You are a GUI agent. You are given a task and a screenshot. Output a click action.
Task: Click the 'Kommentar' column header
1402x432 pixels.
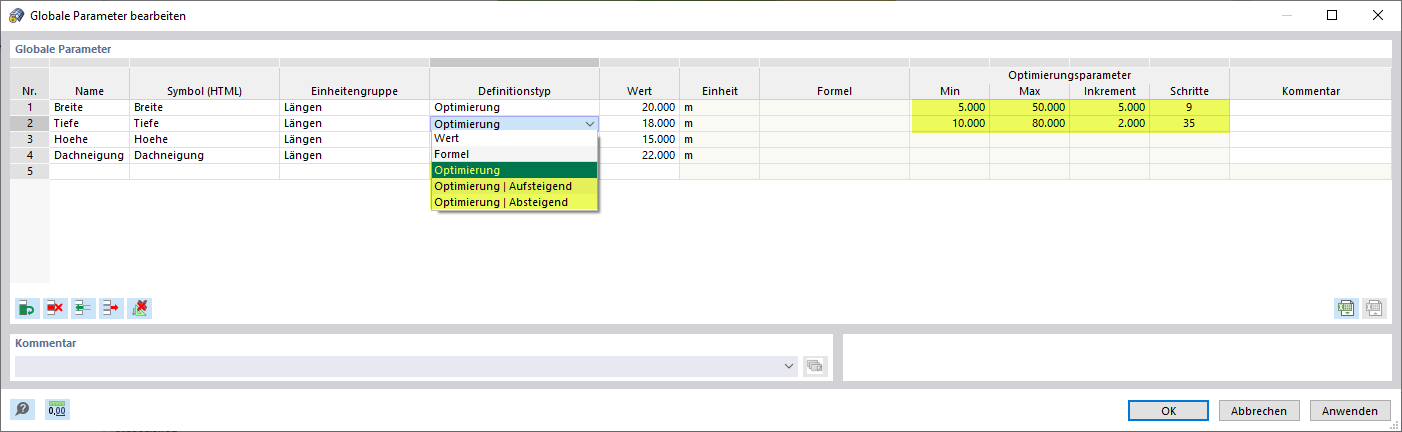point(1310,91)
